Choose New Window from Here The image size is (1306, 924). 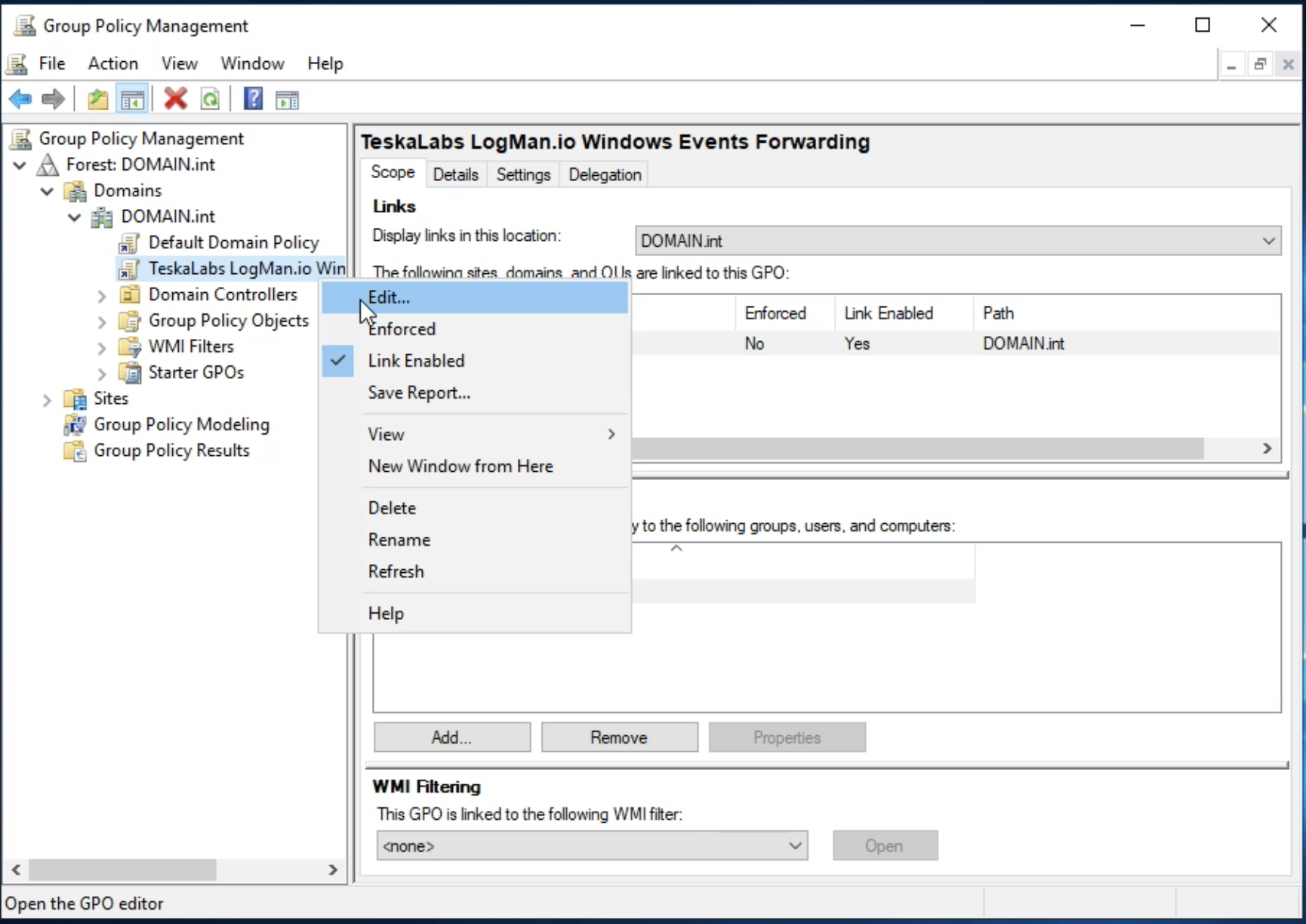tap(475, 466)
